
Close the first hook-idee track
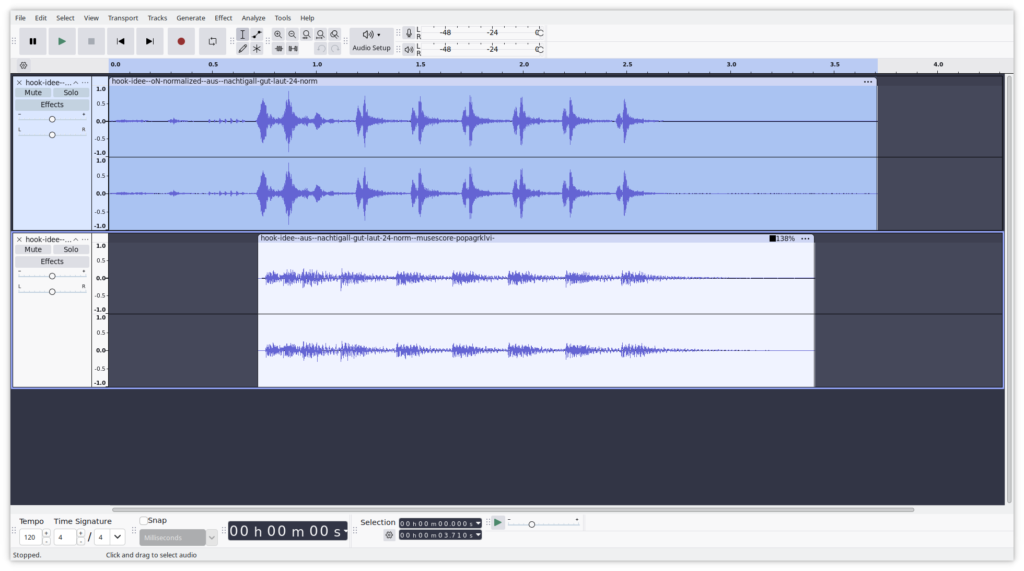click(19, 83)
